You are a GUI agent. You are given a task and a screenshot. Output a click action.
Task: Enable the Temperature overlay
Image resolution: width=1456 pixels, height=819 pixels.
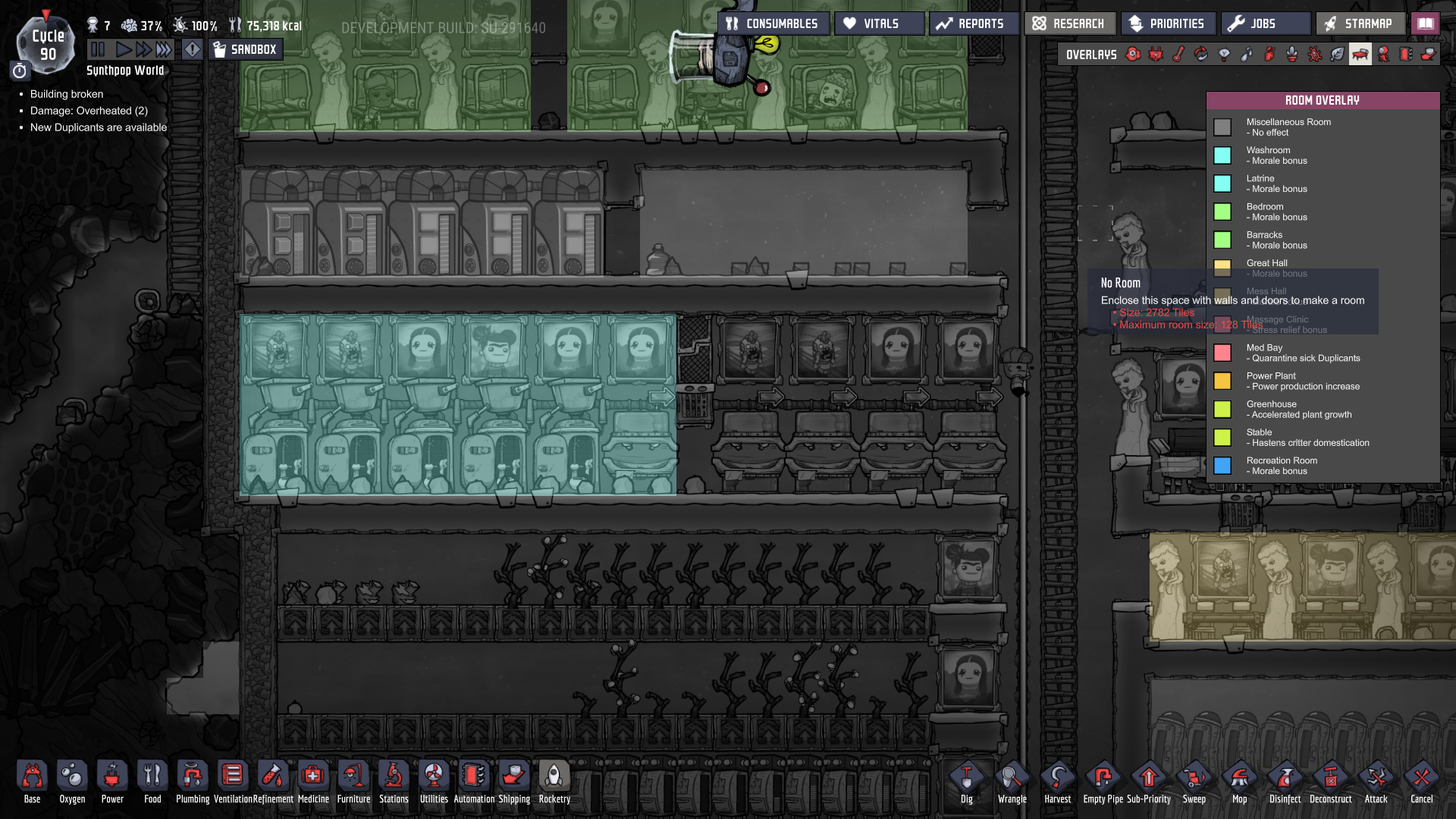(1178, 55)
